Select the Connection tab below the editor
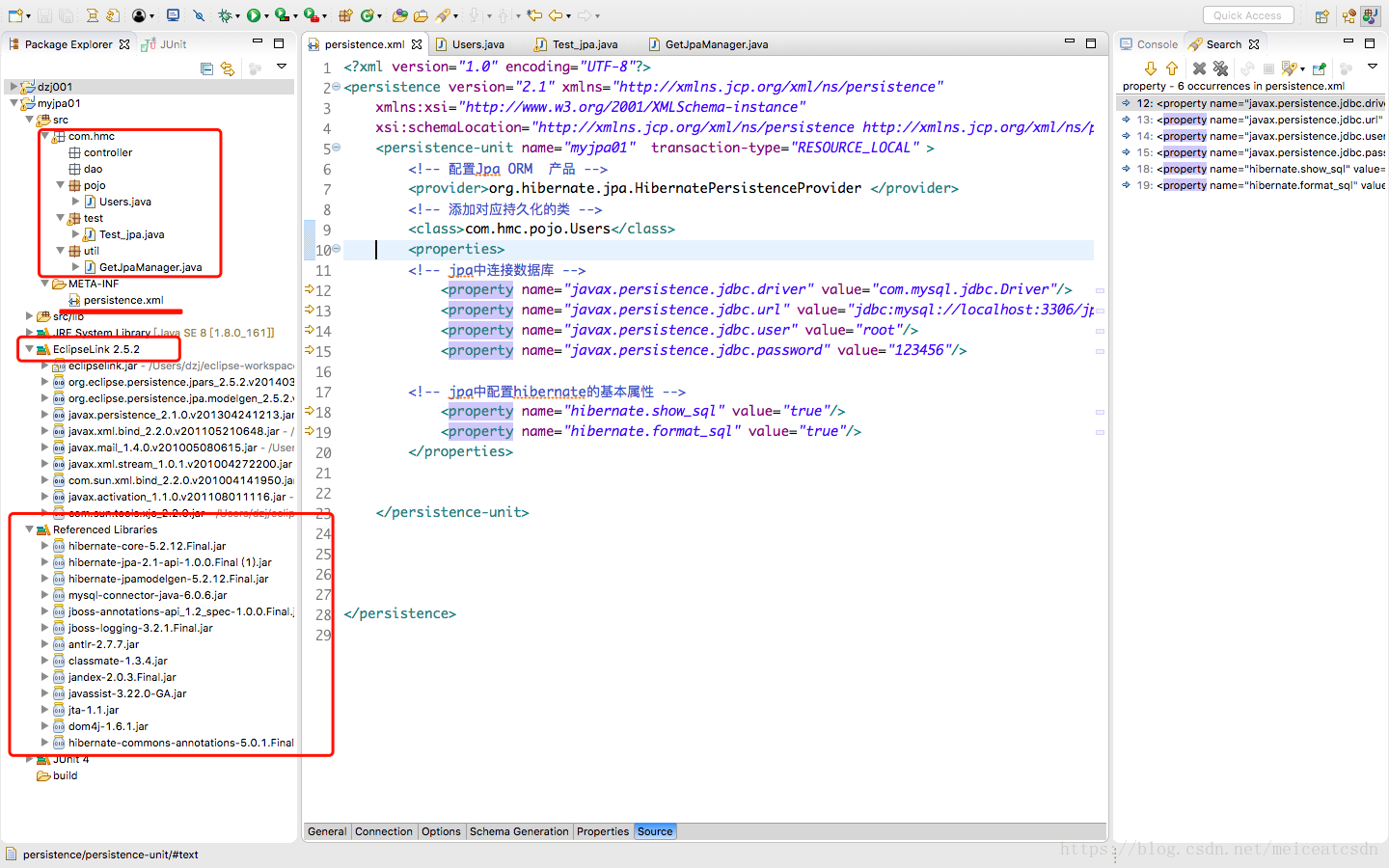Screen dimensions: 1389x868 point(384,831)
